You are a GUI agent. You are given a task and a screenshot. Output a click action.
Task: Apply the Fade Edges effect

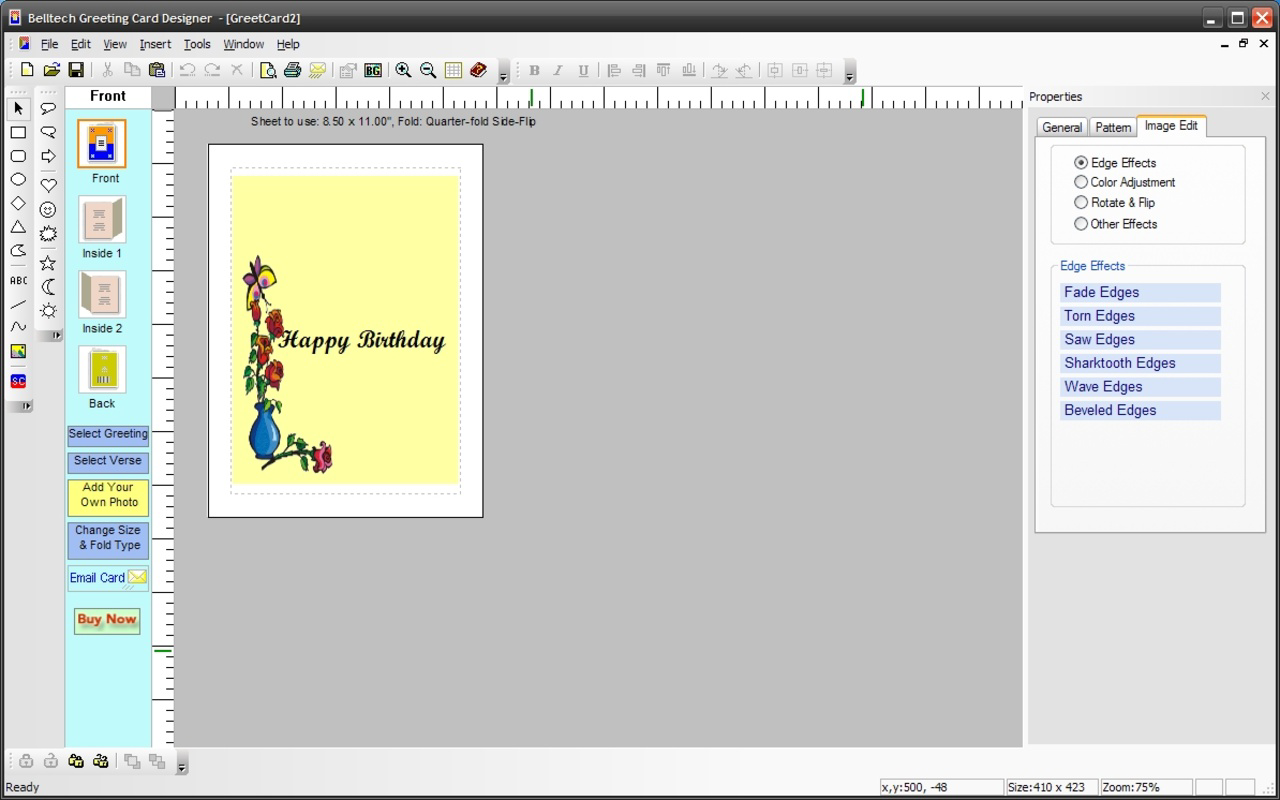(x=1140, y=292)
